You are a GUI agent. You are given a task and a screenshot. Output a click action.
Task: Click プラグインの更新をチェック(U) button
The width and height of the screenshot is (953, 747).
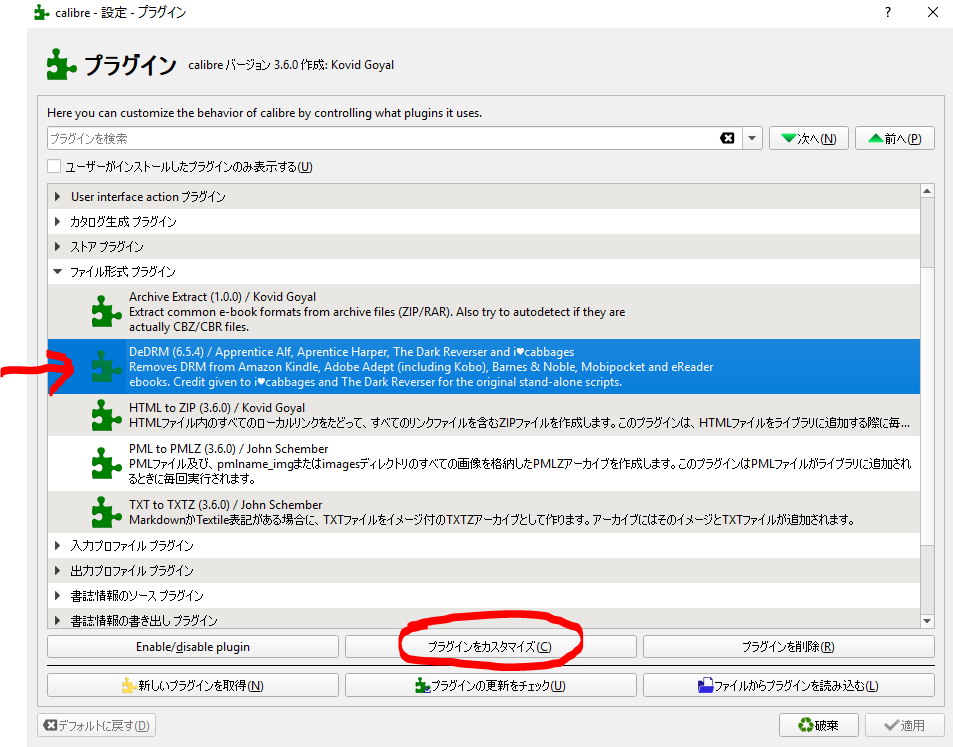490,685
